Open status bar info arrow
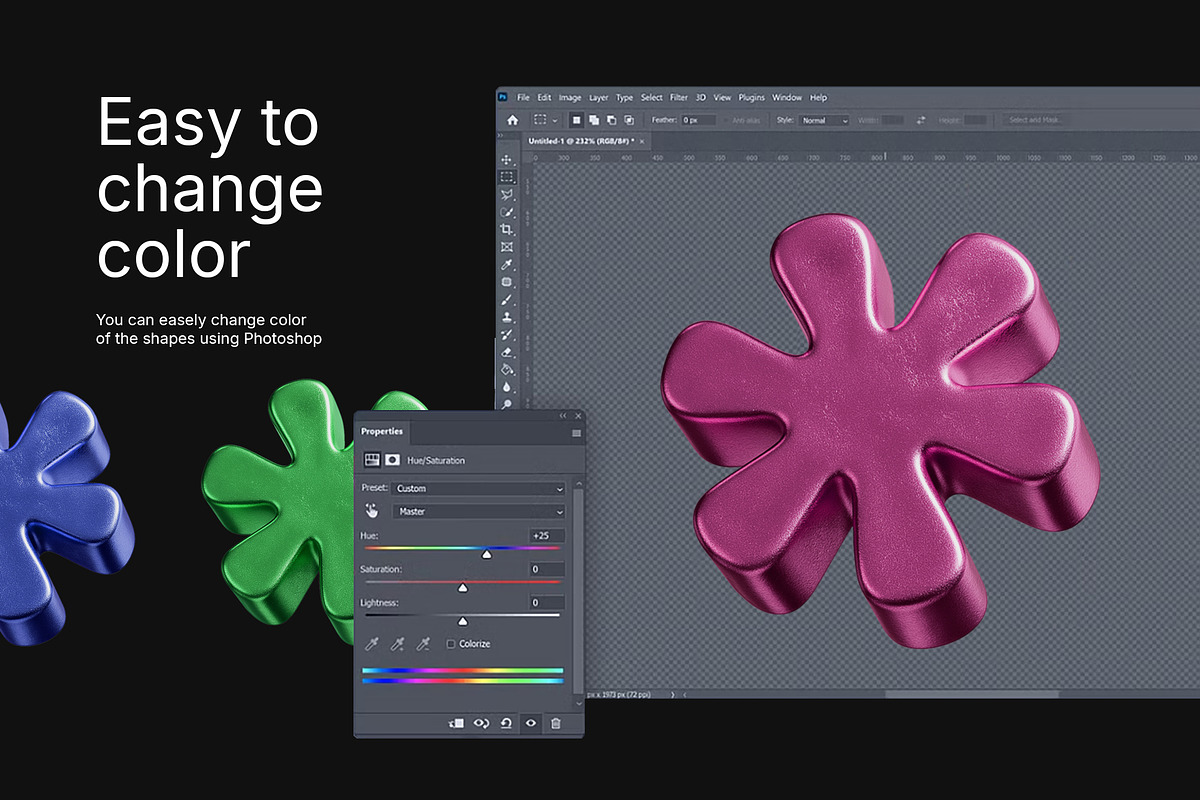 673,693
